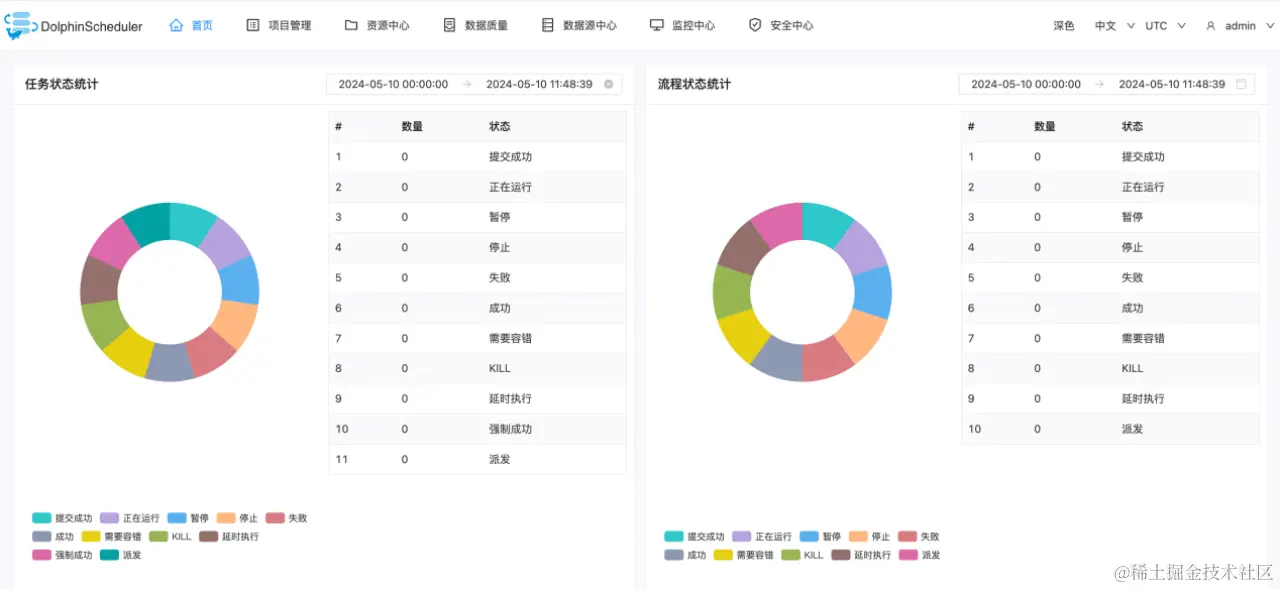Image resolution: width=1280 pixels, height=589 pixels.
Task: Click 任务状态统计 start date 2024-05-10 00:00:00
Action: tap(393, 84)
